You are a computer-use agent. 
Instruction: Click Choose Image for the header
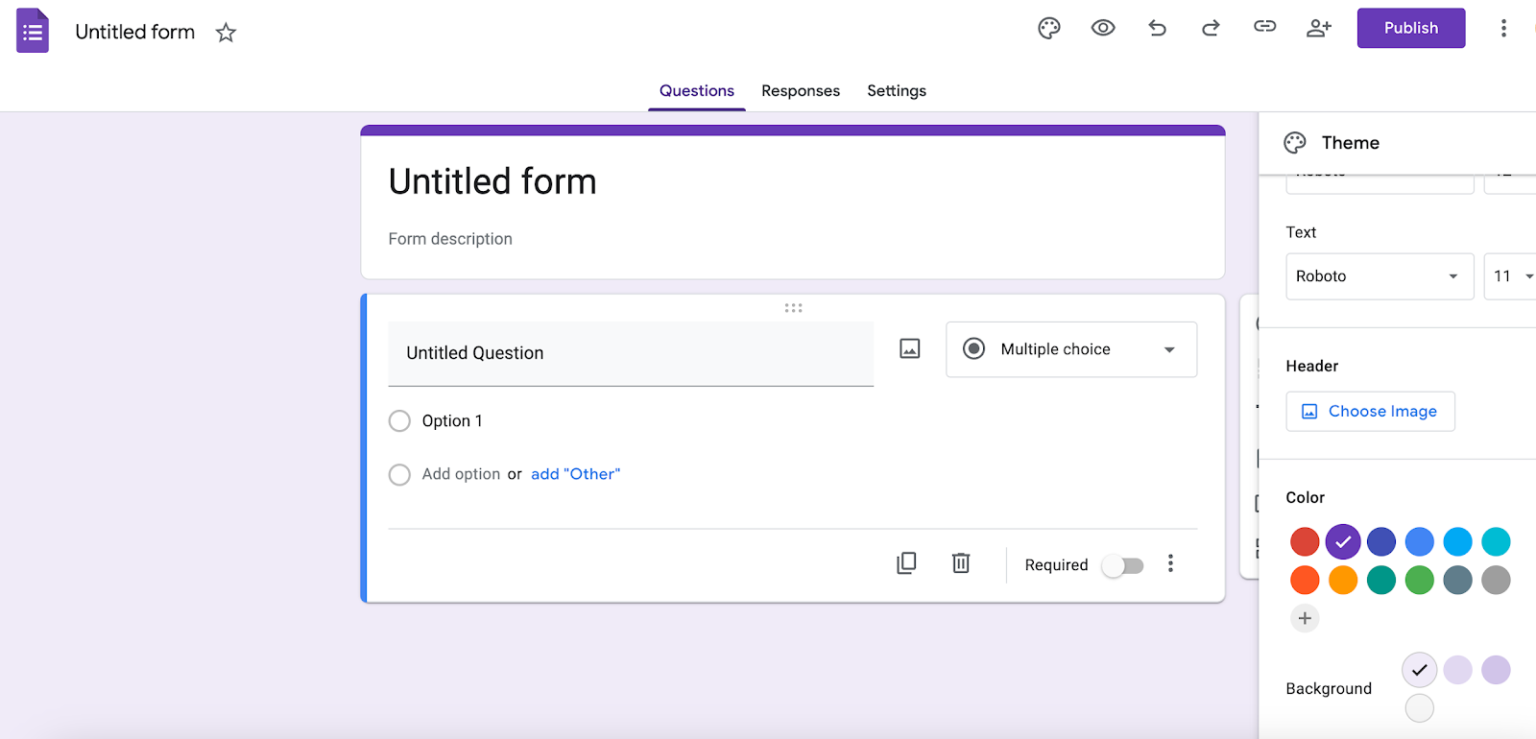click(x=1370, y=411)
